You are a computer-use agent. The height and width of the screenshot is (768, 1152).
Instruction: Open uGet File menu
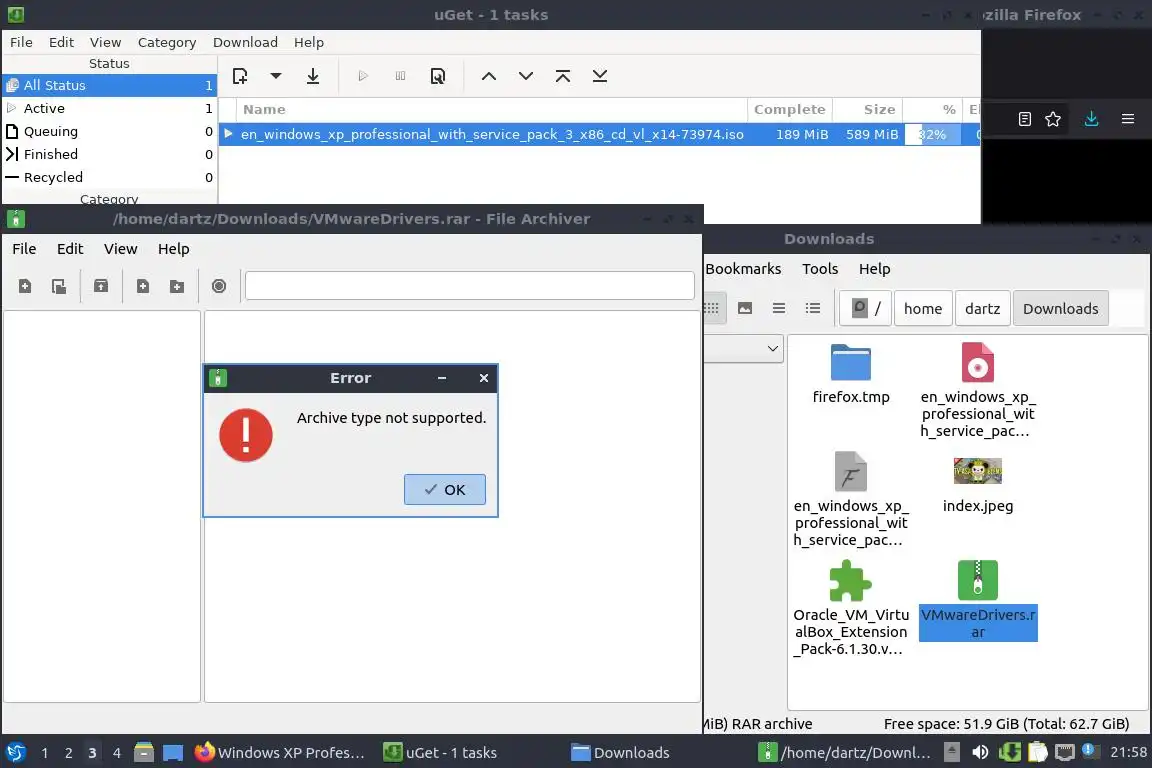tap(21, 43)
